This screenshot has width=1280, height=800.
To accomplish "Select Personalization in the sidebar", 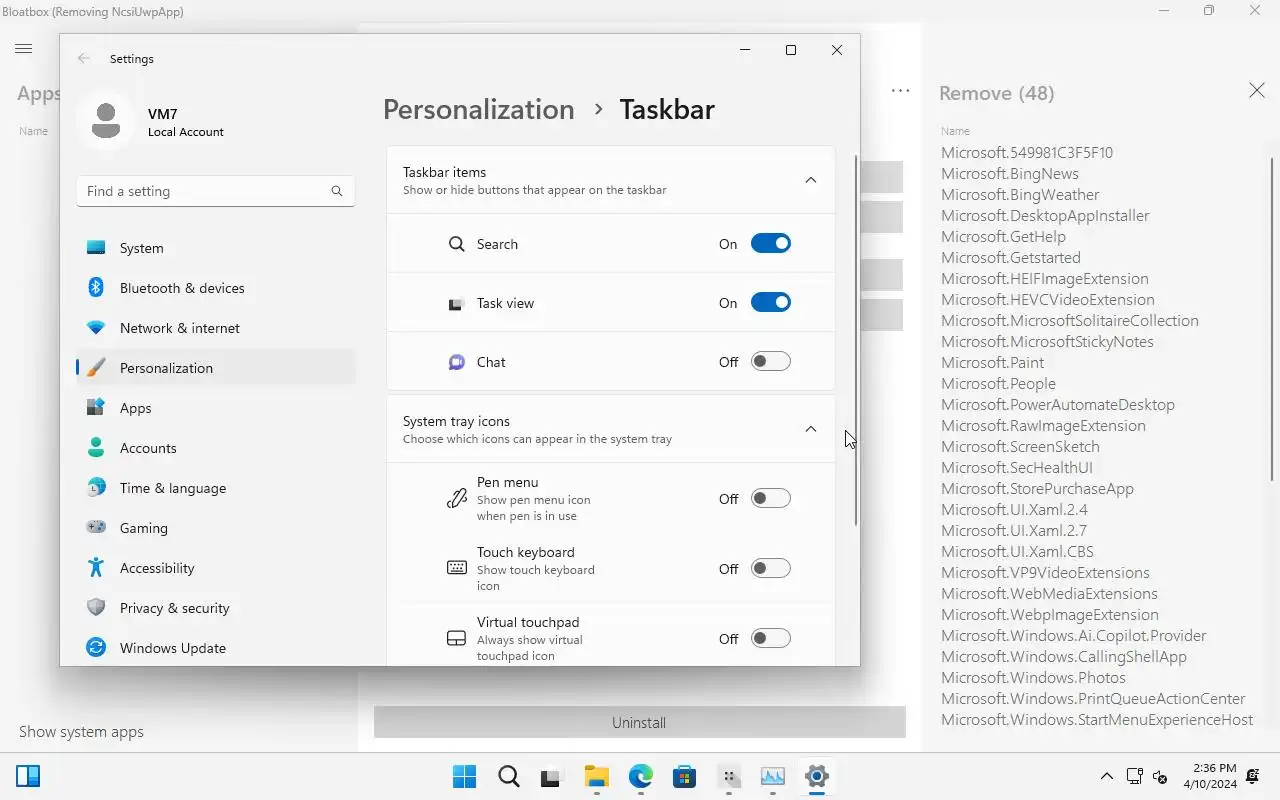I will tap(216, 368).
